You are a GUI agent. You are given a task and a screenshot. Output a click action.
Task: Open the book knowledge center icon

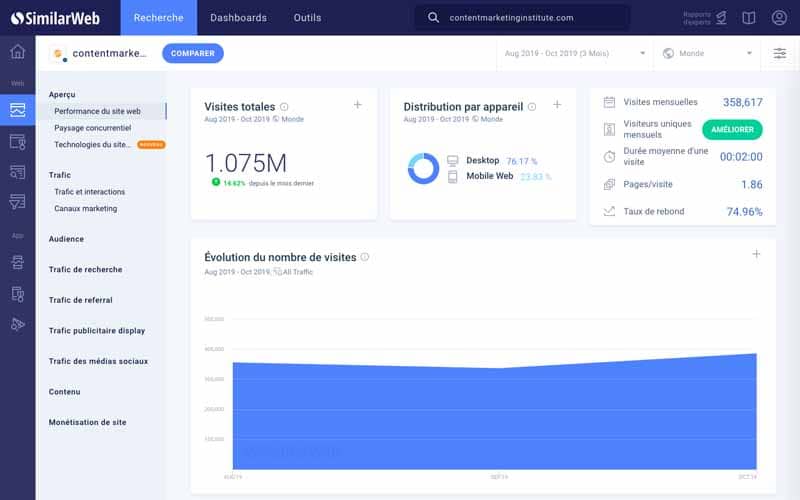pos(748,18)
